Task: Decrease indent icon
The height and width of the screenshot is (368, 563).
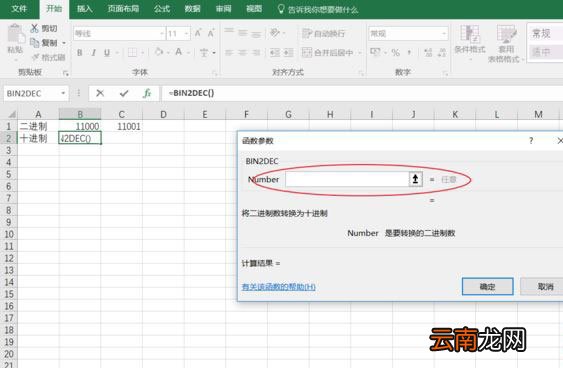Action: pos(275,53)
